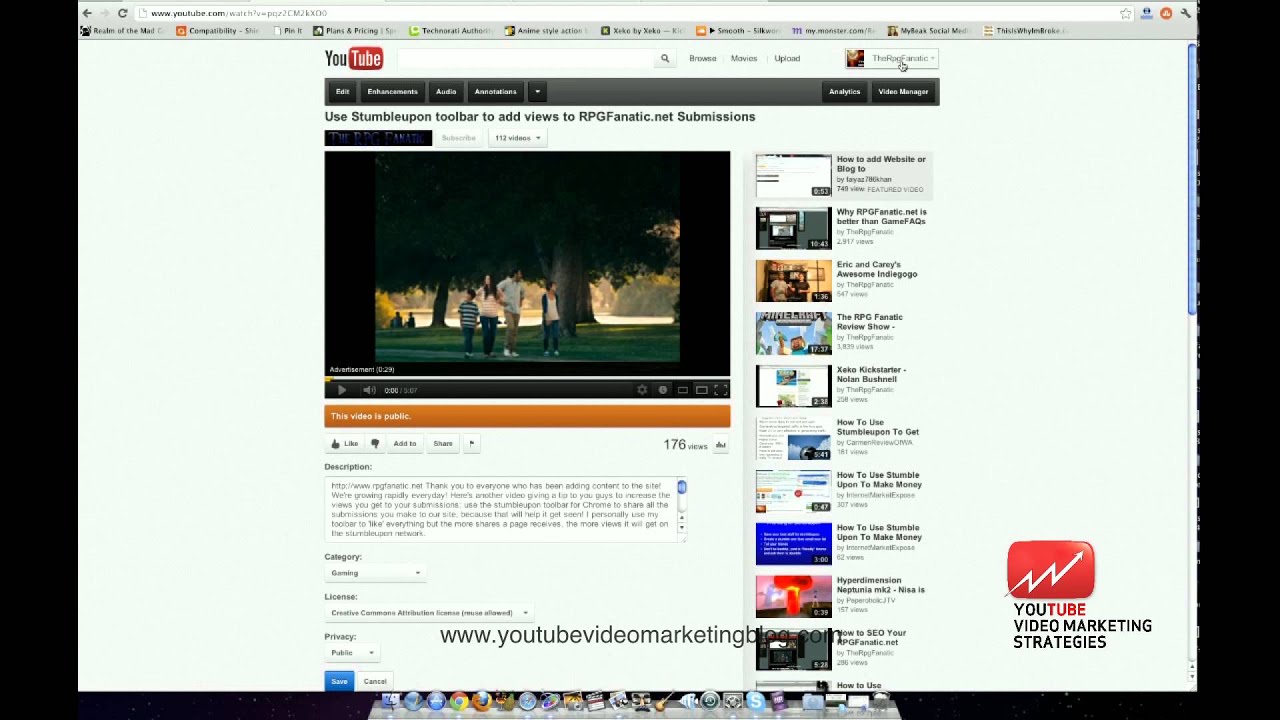
Task: Click the search magnifier button
Action: [665, 58]
